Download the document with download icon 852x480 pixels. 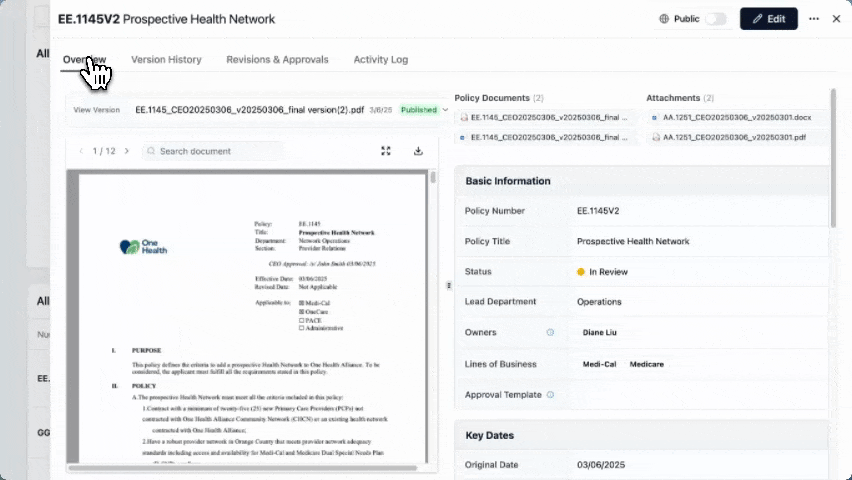[x=418, y=151]
